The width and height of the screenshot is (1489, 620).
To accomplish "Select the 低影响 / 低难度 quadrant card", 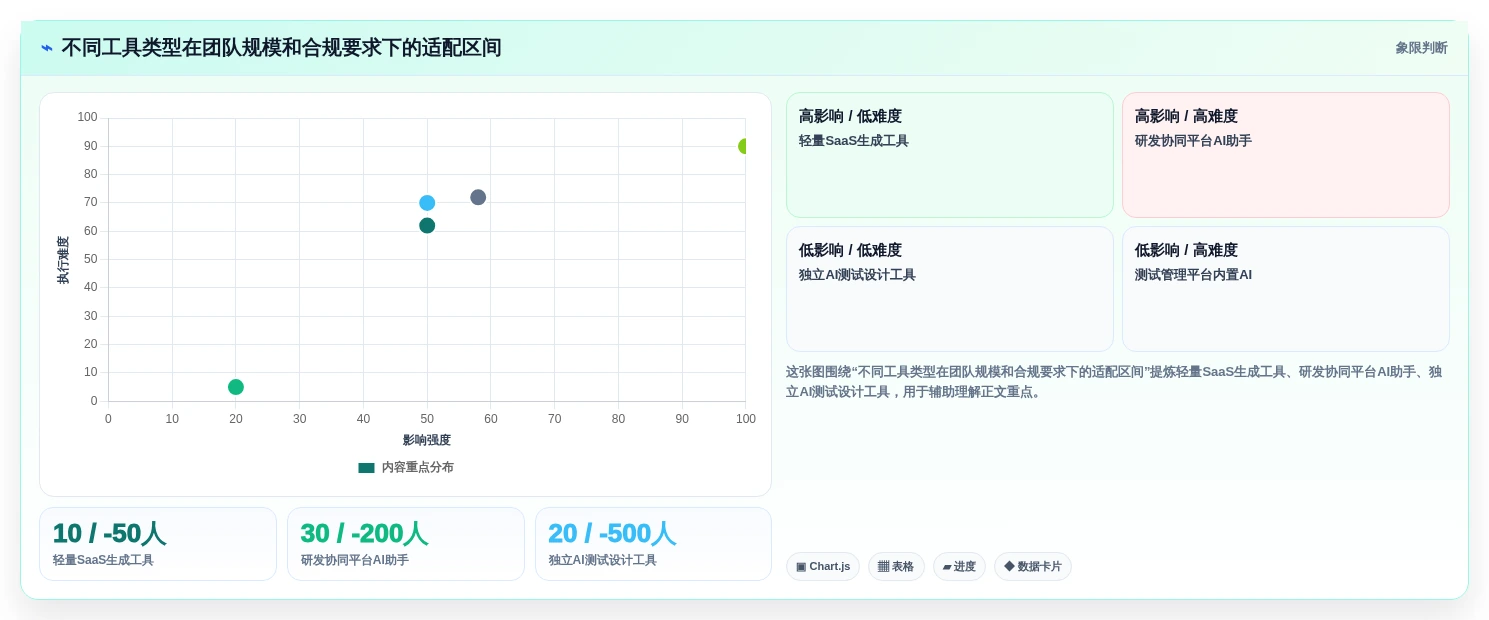I will pyautogui.click(x=949, y=289).
